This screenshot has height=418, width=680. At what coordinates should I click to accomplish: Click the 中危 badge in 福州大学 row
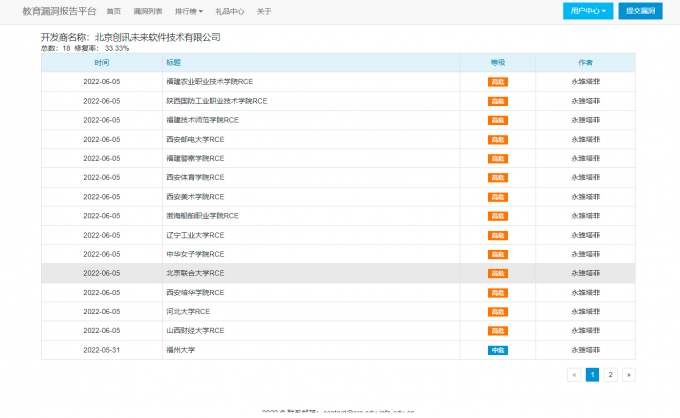click(497, 350)
